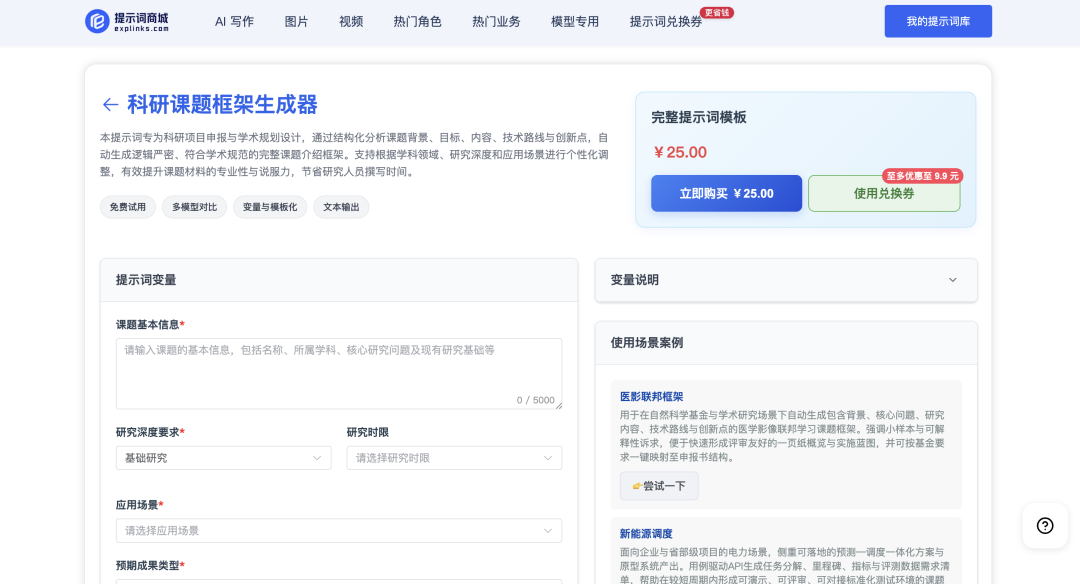Select the 文本输出 tag
Screen dimensions: 1080x584
[341, 207]
